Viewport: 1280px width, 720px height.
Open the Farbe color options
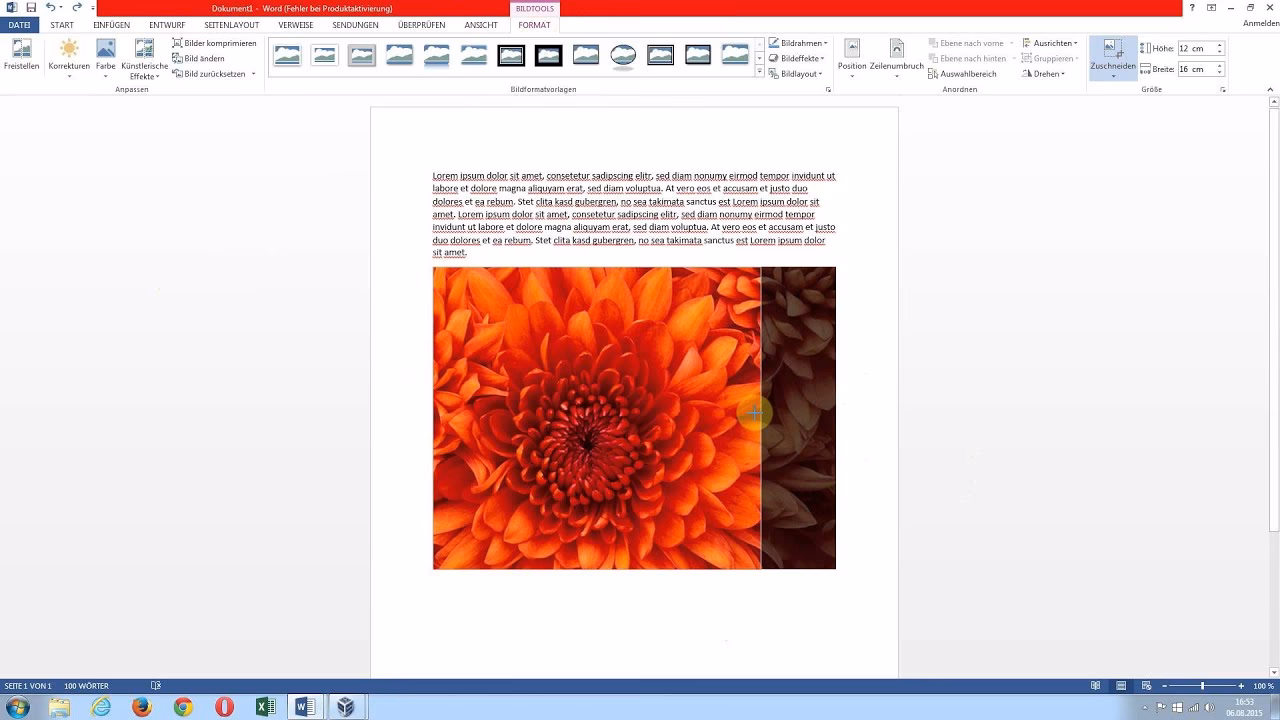[x=105, y=54]
